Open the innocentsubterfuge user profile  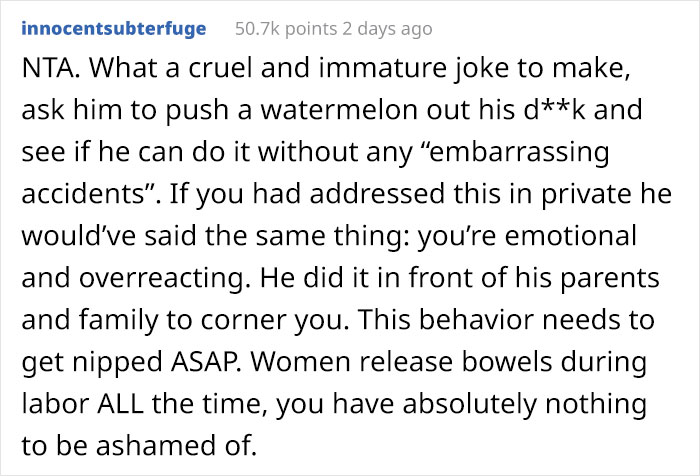coord(113,29)
